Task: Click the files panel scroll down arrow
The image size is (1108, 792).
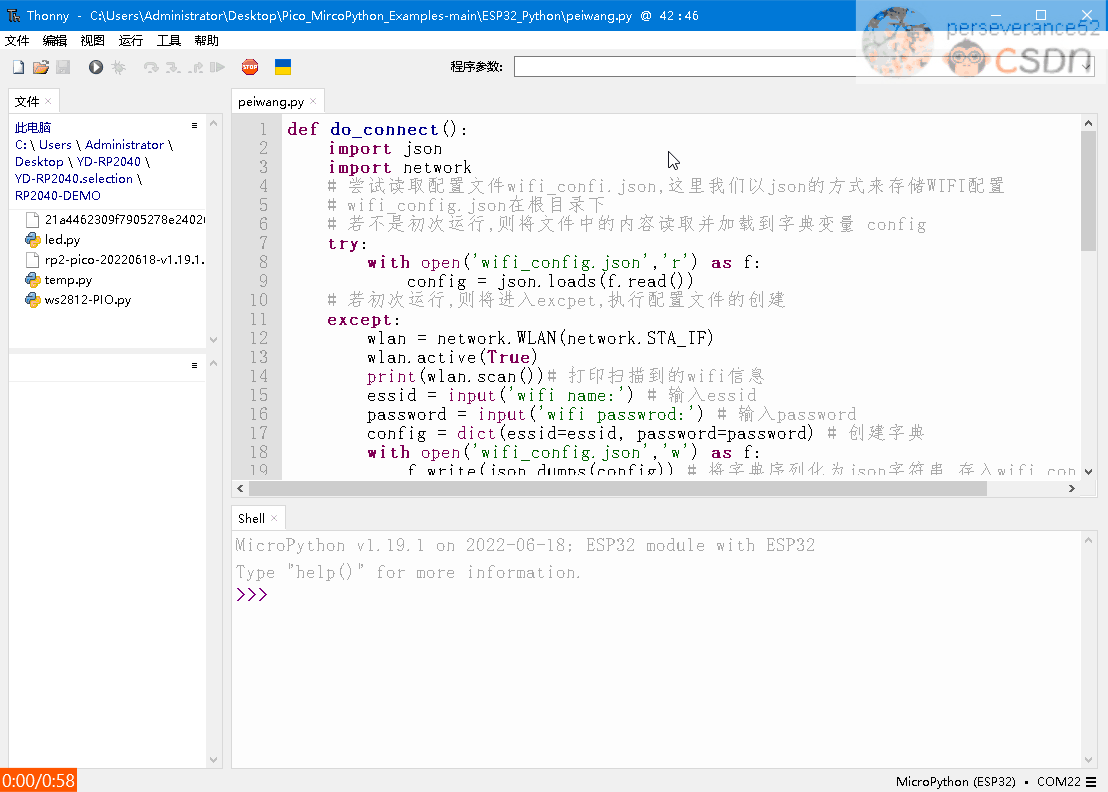Action: (213, 340)
